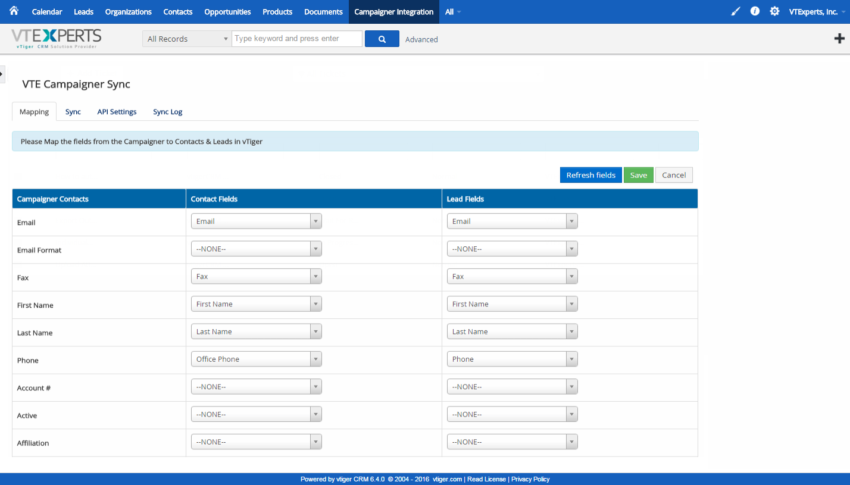Open Contact Fields dropdown for Affiliation
The image size is (850, 485).
pos(256,442)
